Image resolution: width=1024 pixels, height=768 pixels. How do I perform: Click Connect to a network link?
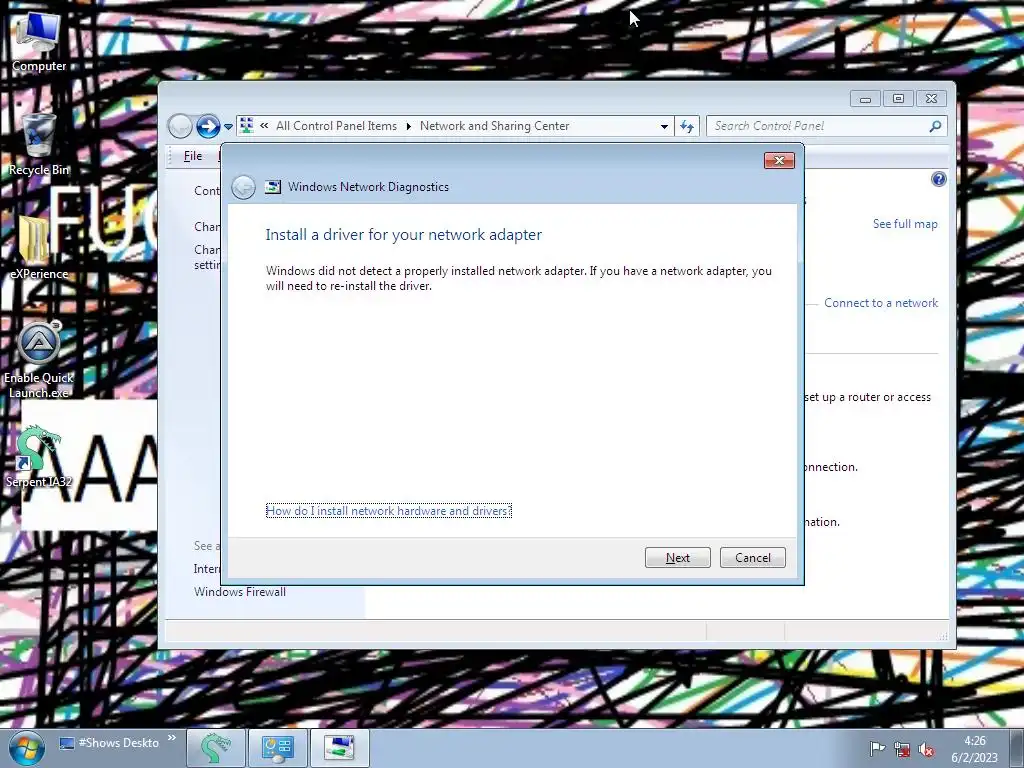[881, 303]
